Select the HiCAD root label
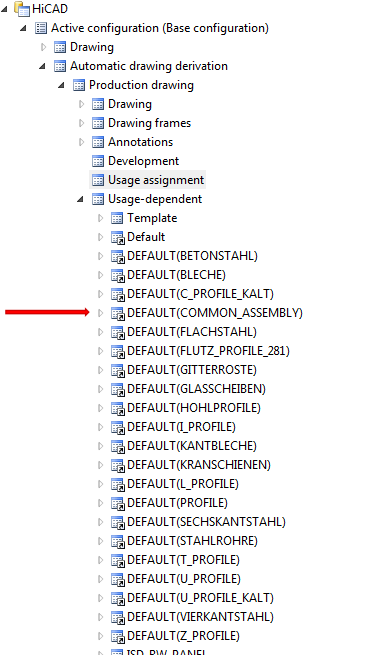Screen dimensions: 386x655 point(50,9)
